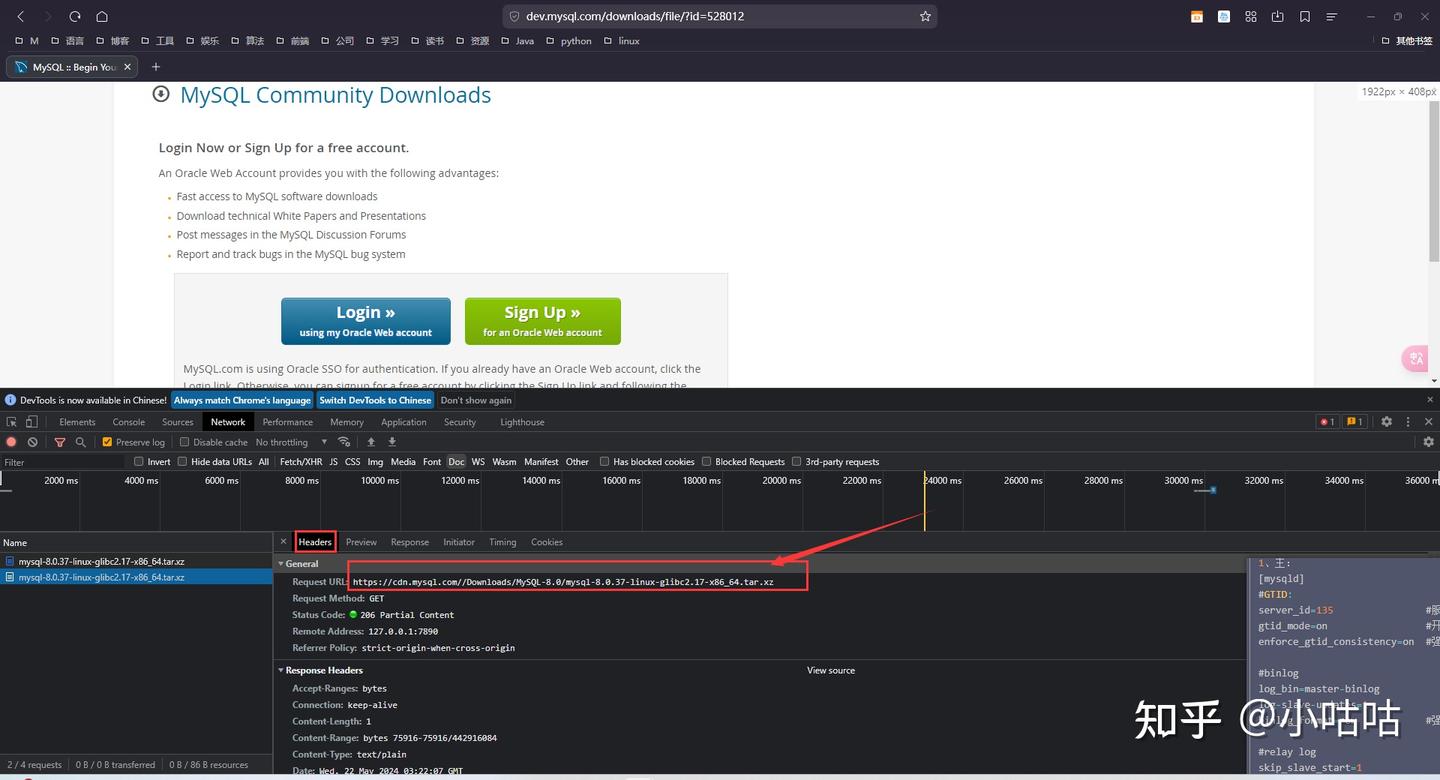The image size is (1440, 780).
Task: Click the Sign Up Oracle account button
Action: 542,321
